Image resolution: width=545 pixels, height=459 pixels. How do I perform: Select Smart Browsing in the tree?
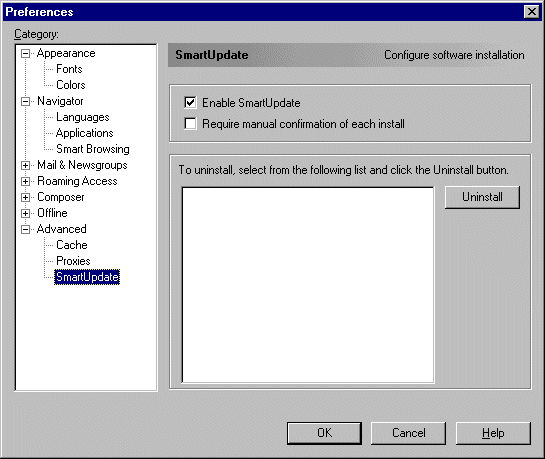point(93,149)
